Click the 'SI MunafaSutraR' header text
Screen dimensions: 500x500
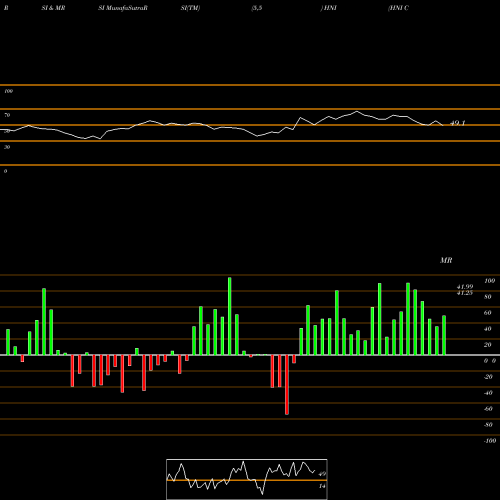tap(123, 8)
